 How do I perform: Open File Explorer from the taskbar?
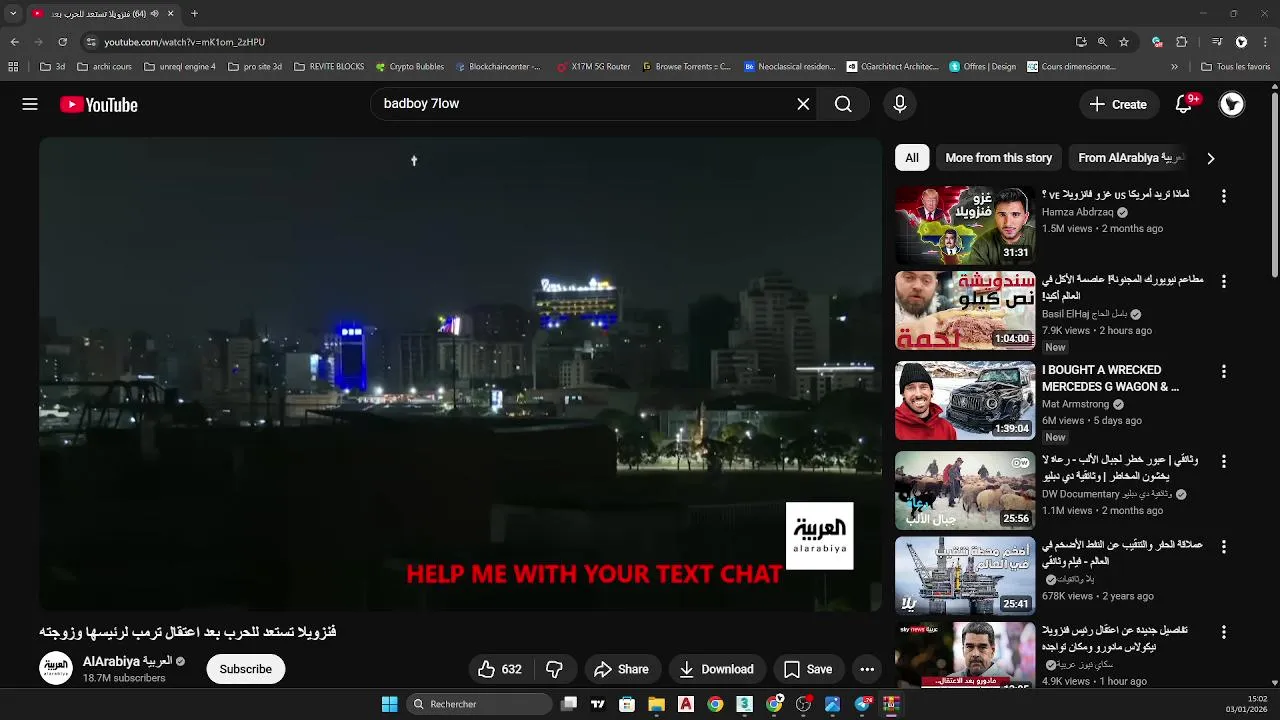[656, 704]
